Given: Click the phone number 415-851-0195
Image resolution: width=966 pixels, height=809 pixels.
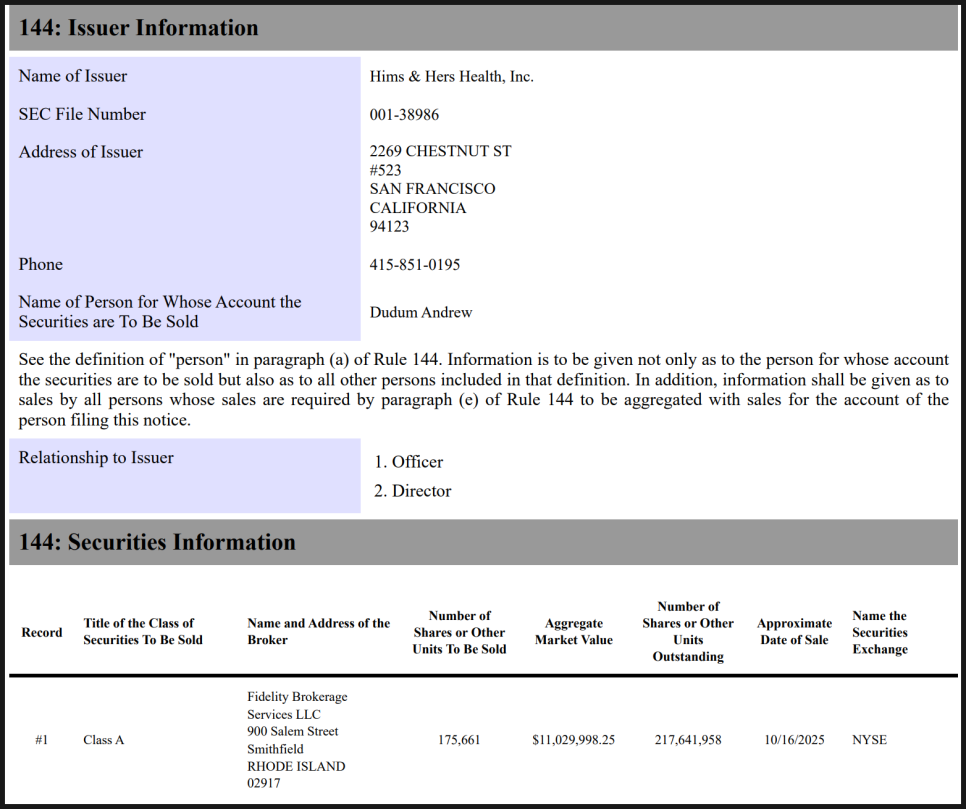Looking at the screenshot, I should coord(415,265).
